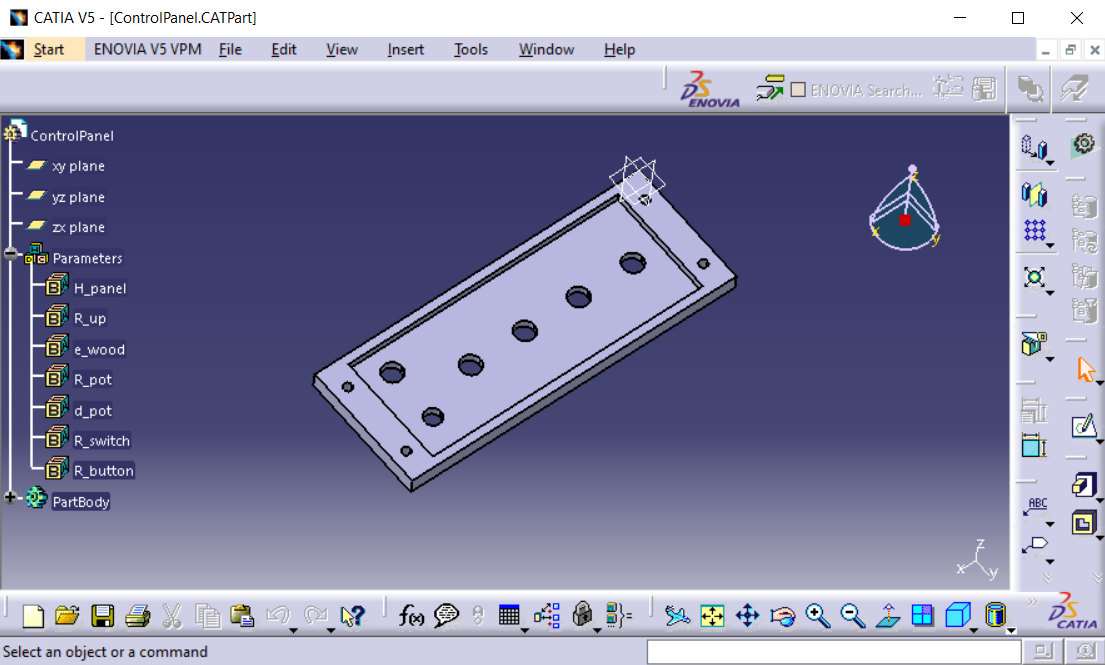Open the Design Table tool
The height and width of the screenshot is (665, 1105).
click(510, 616)
